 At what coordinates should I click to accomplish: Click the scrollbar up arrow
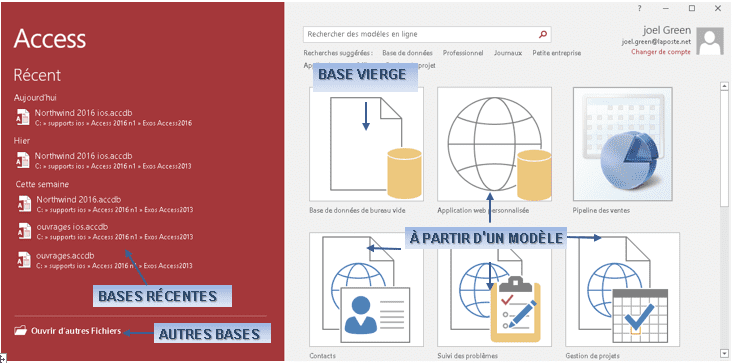pyautogui.click(x=724, y=86)
